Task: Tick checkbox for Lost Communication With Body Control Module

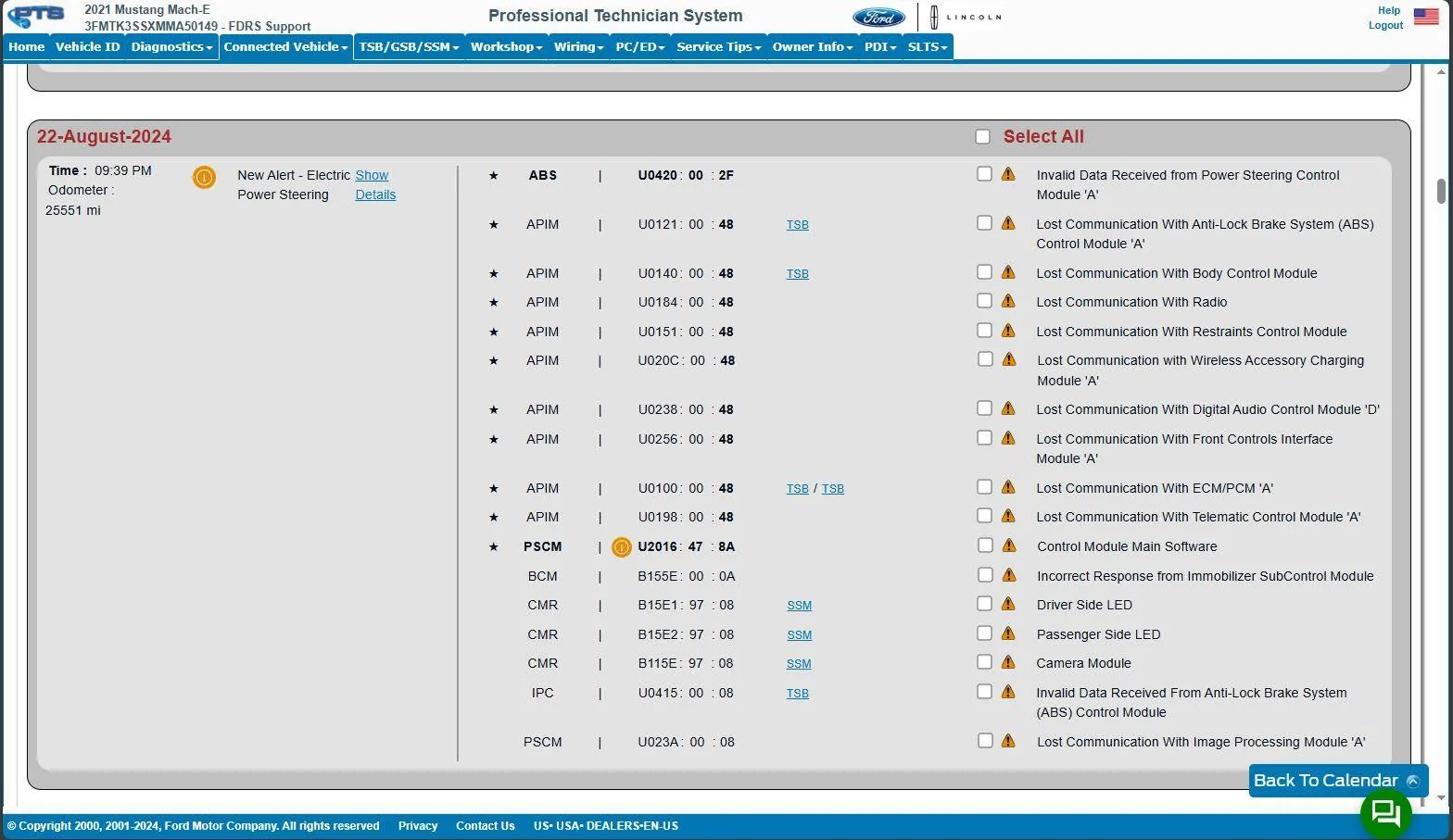Action: coord(984,272)
